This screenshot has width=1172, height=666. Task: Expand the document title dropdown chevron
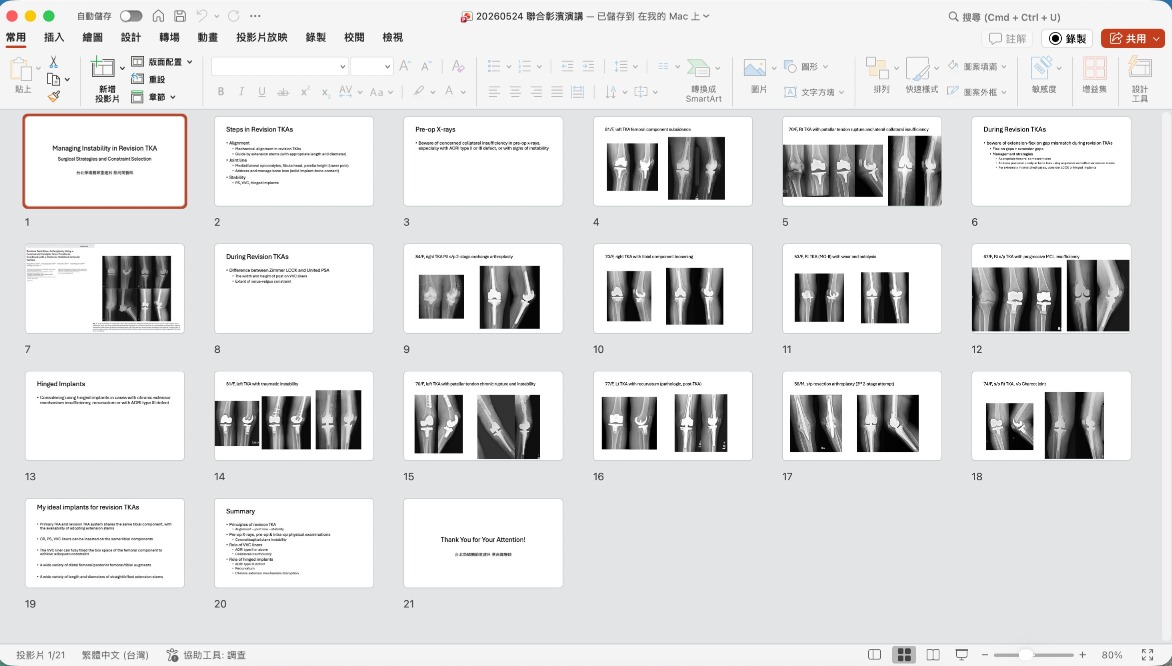coord(706,16)
